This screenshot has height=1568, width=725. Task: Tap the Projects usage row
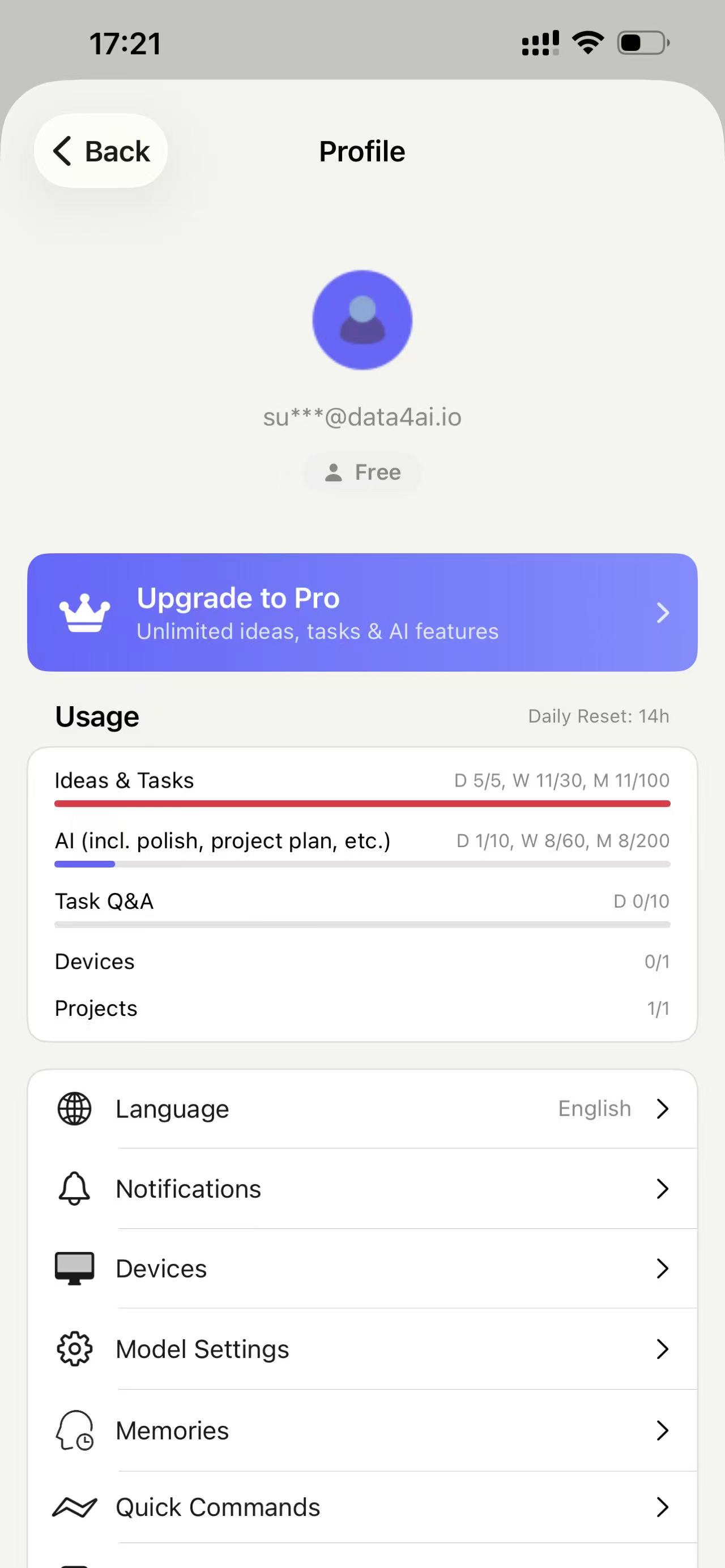click(x=362, y=1008)
